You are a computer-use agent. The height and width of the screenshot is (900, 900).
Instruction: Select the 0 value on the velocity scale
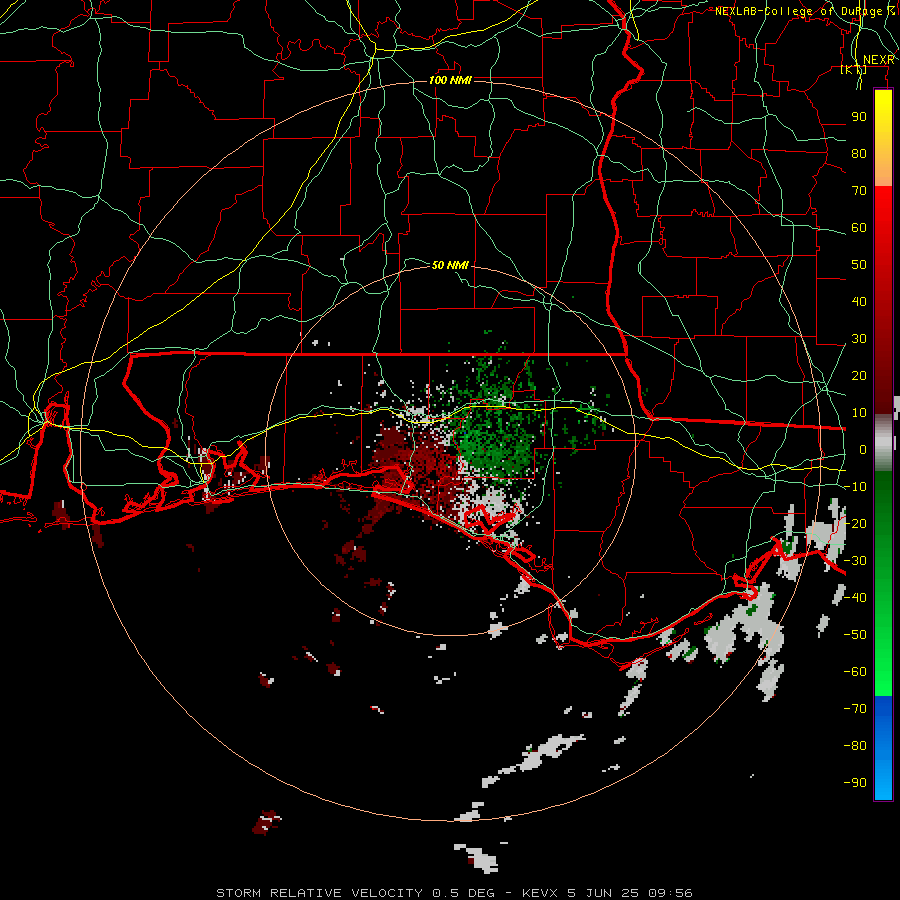[863, 449]
